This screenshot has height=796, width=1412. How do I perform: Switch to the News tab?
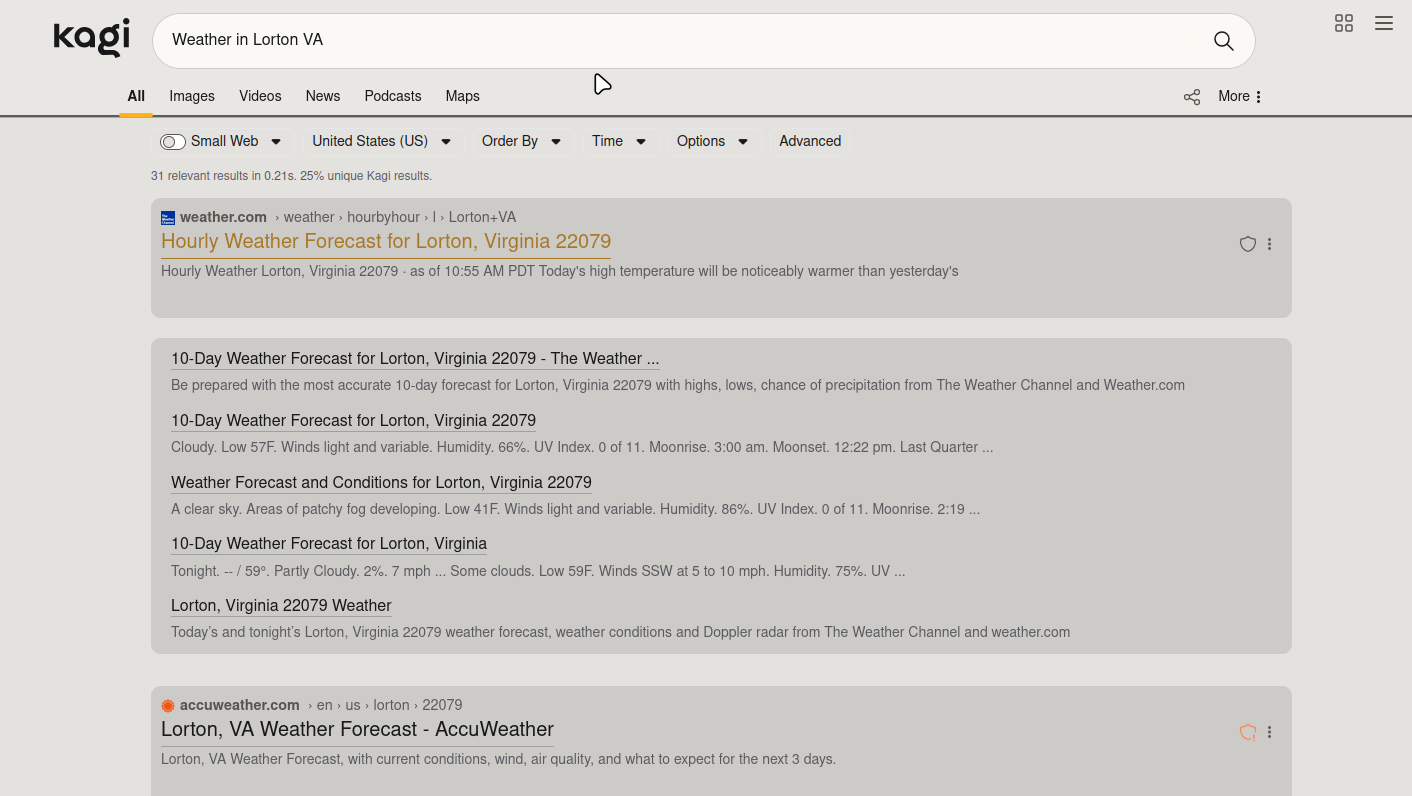tap(323, 96)
